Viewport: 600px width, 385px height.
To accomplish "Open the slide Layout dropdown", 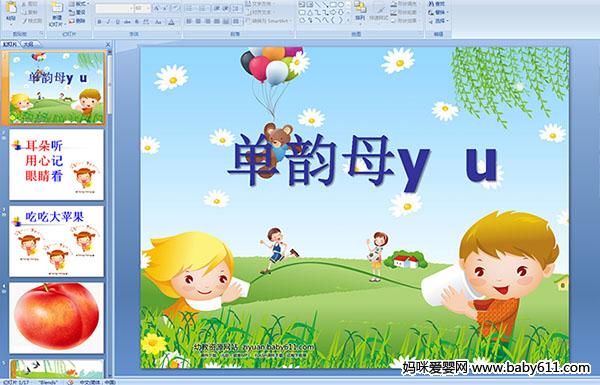I will [79, 4].
